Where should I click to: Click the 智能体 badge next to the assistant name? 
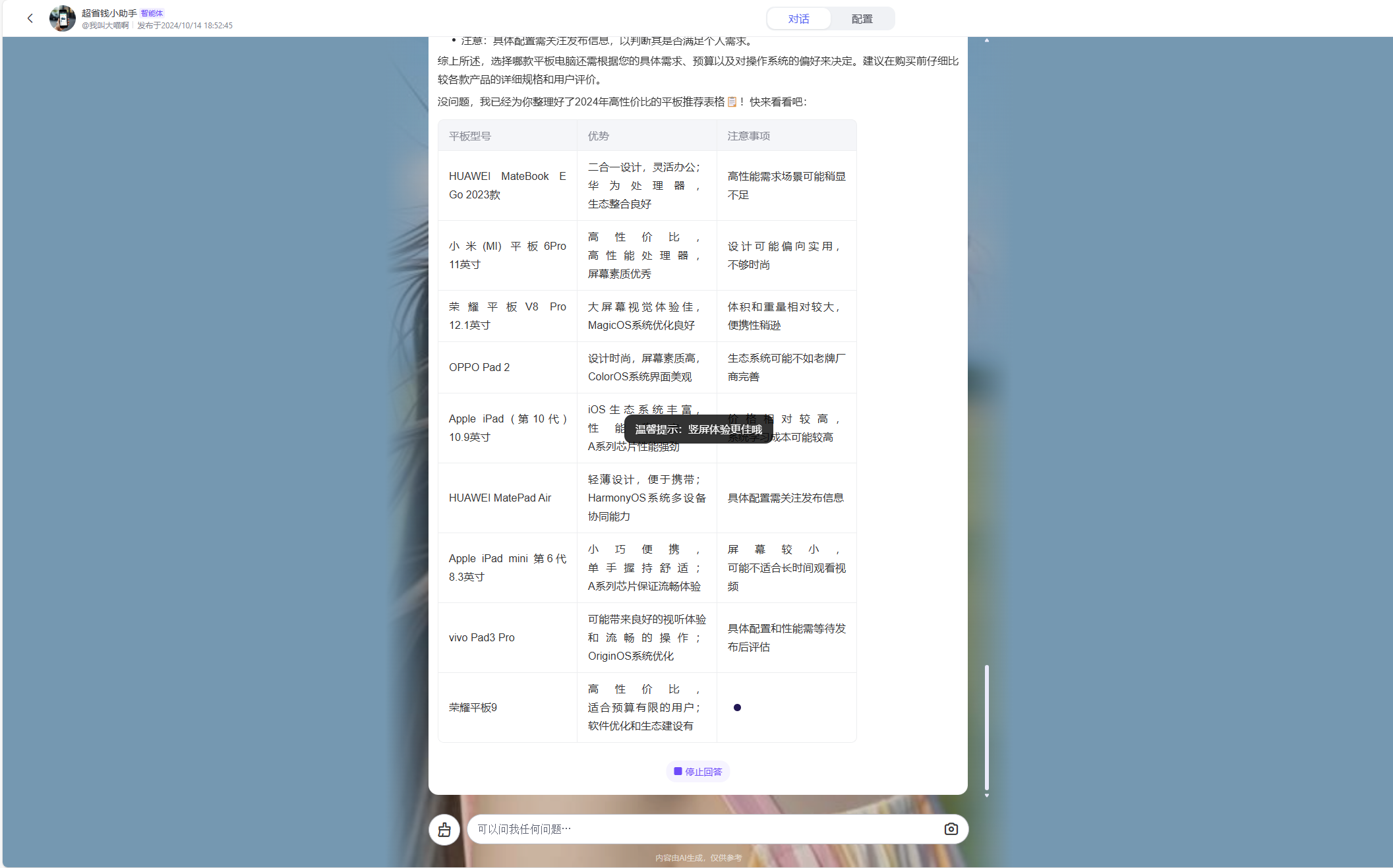152,13
